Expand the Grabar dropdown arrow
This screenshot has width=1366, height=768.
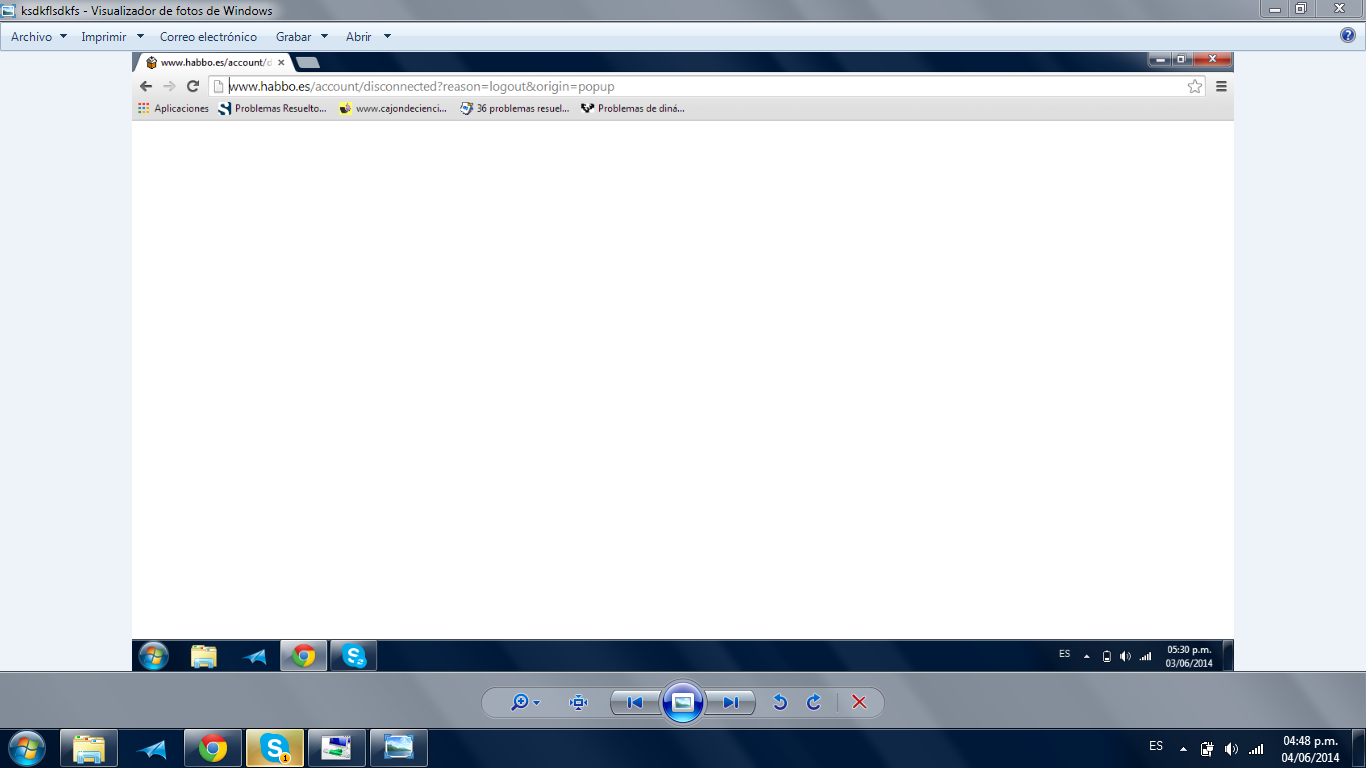coord(324,37)
